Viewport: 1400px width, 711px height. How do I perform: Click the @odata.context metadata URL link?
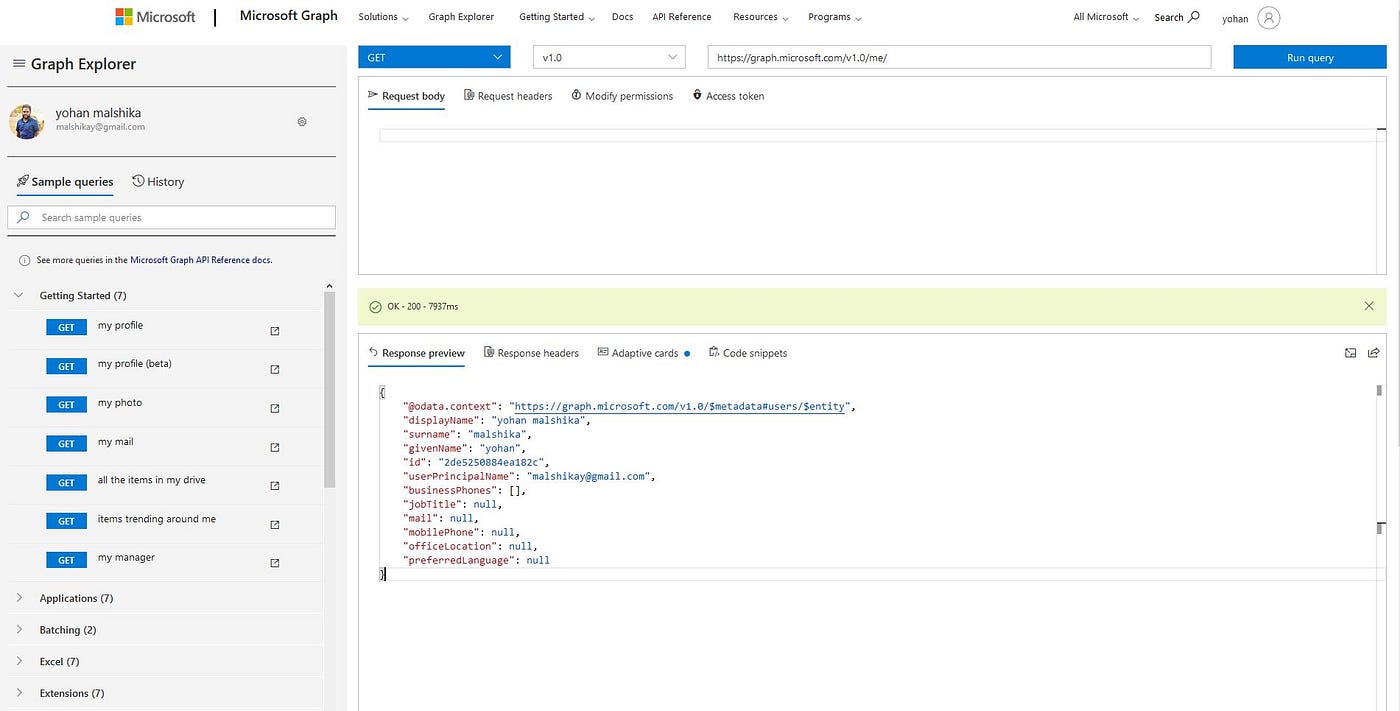681,407
